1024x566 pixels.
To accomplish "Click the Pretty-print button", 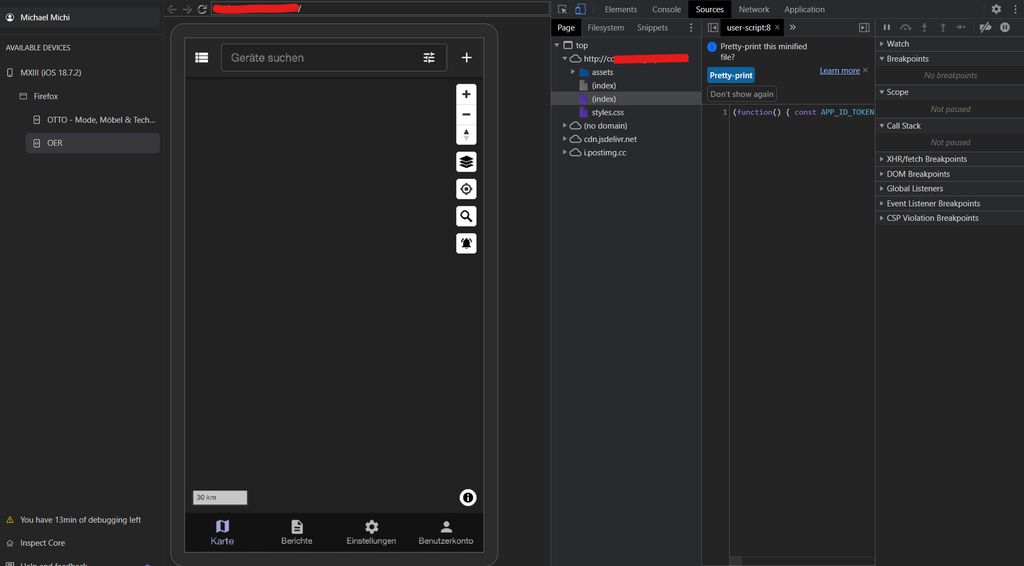I will point(731,75).
